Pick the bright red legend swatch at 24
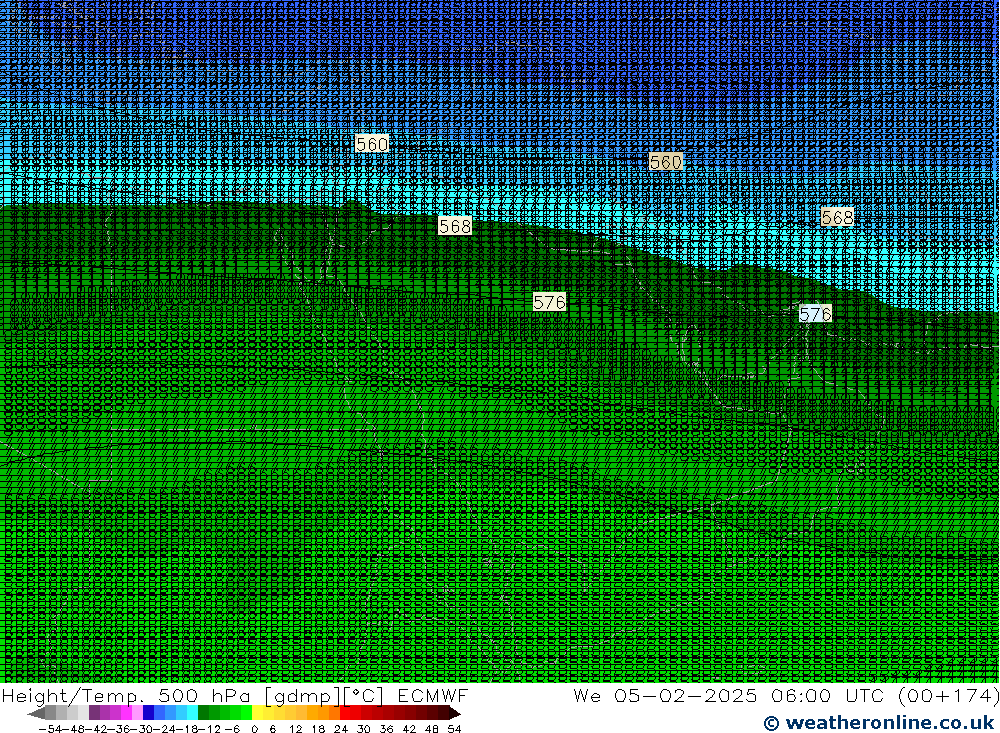The height and width of the screenshot is (733, 1000). tap(345, 713)
